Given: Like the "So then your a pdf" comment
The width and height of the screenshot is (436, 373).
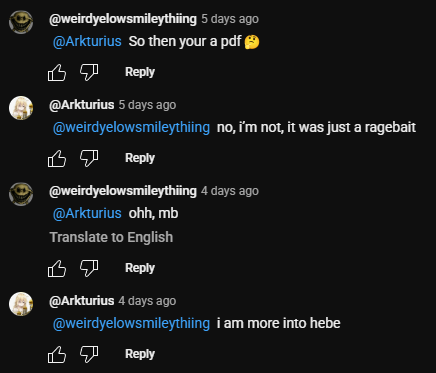Looking at the screenshot, I should click(57, 72).
